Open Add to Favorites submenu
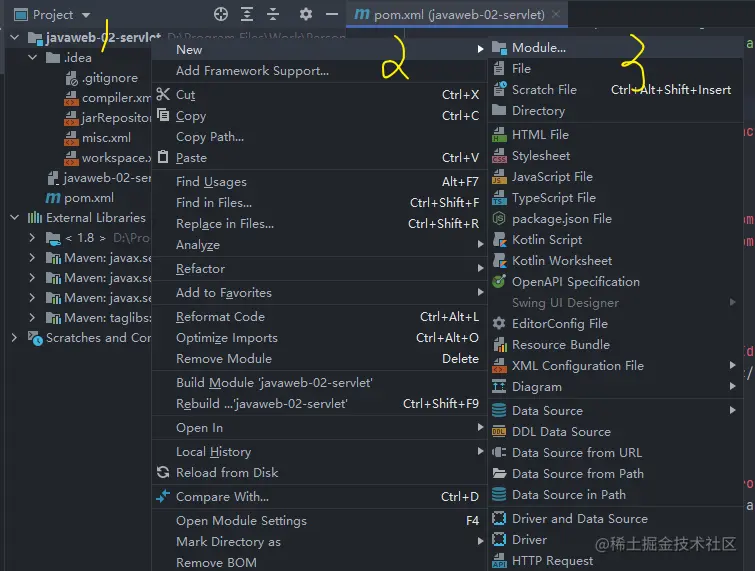The image size is (755, 571). [x=319, y=293]
